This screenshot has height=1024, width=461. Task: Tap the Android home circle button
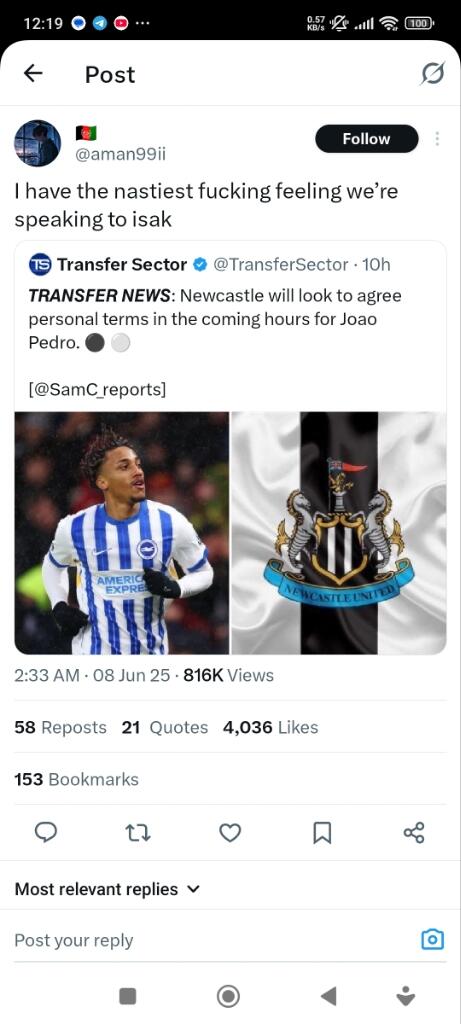click(228, 996)
